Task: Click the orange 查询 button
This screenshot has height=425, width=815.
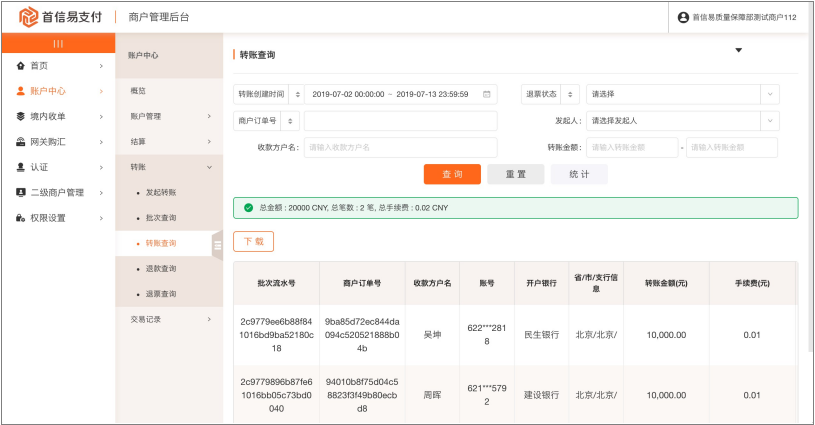Action: [x=452, y=174]
